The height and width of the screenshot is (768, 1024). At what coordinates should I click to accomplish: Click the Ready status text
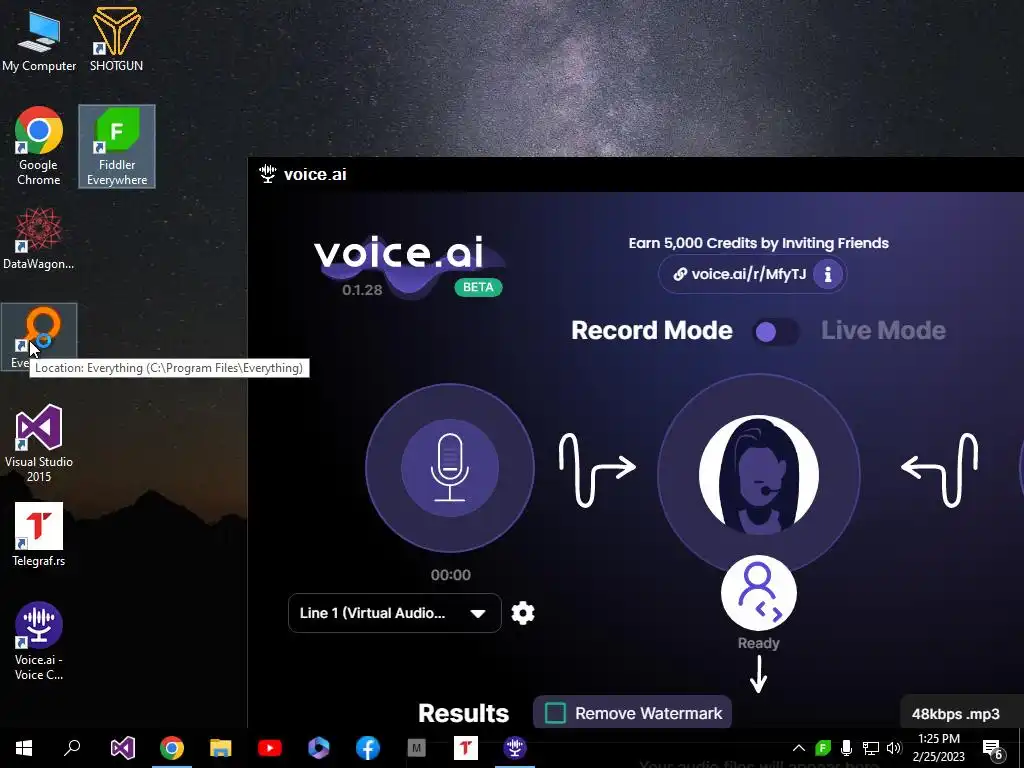pos(758,643)
